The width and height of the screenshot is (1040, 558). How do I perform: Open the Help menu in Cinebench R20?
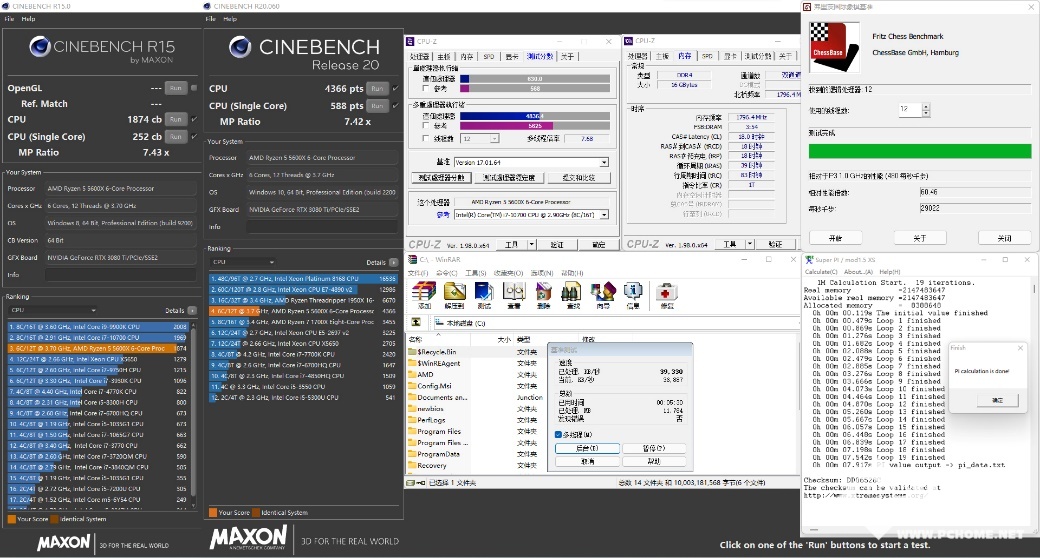[x=230, y=19]
